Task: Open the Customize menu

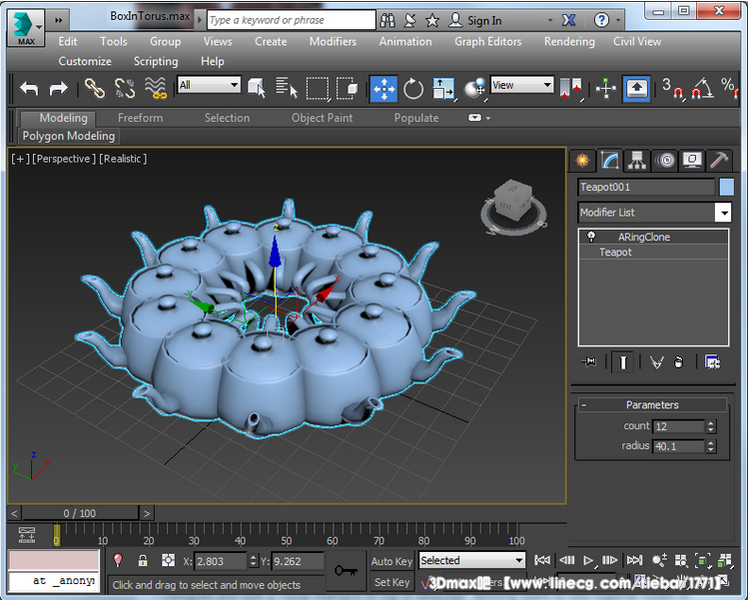Action: point(85,61)
